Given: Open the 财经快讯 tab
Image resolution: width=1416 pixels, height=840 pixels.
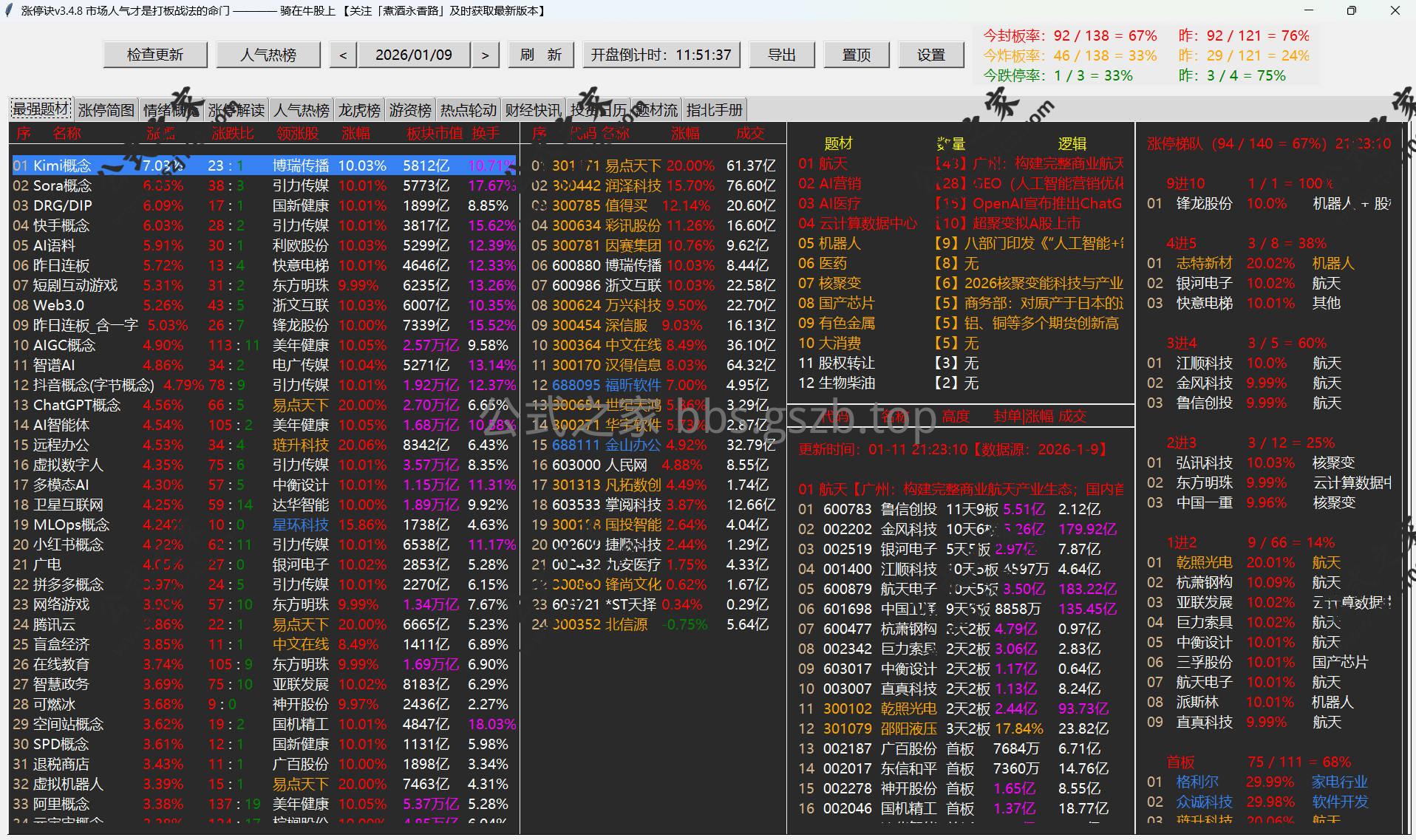Looking at the screenshot, I should tap(534, 110).
